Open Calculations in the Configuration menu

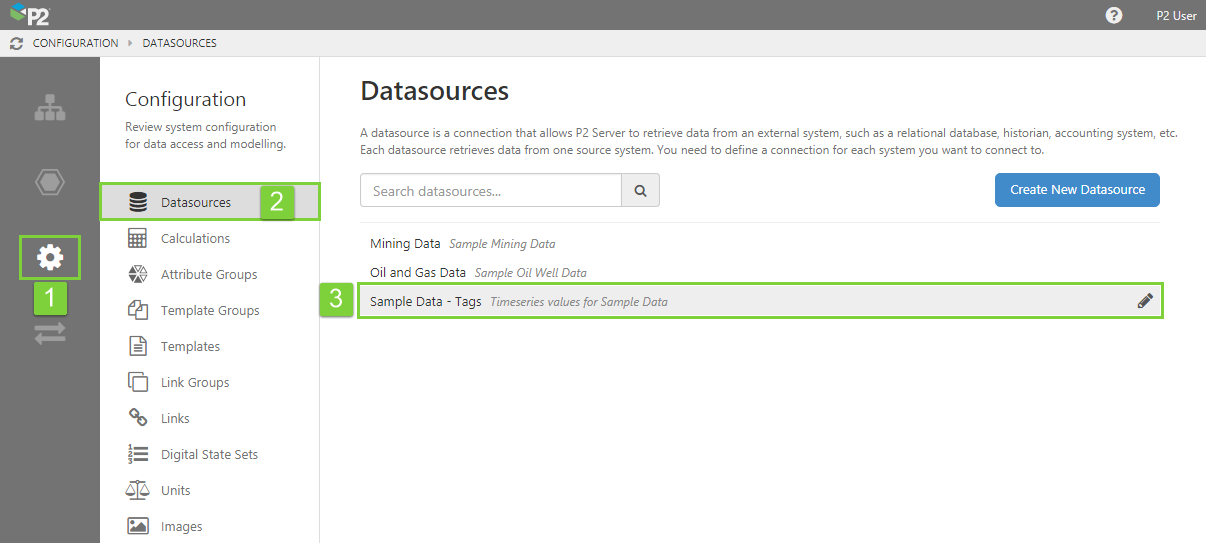(x=195, y=239)
